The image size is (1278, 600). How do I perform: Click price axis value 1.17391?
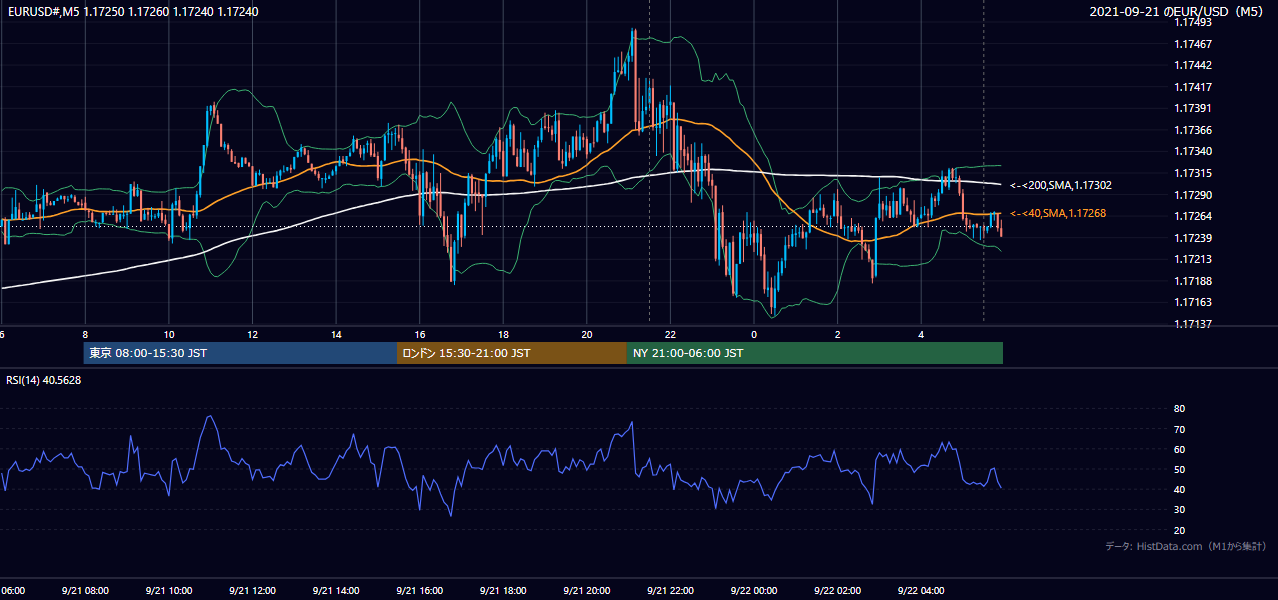(x=1194, y=108)
